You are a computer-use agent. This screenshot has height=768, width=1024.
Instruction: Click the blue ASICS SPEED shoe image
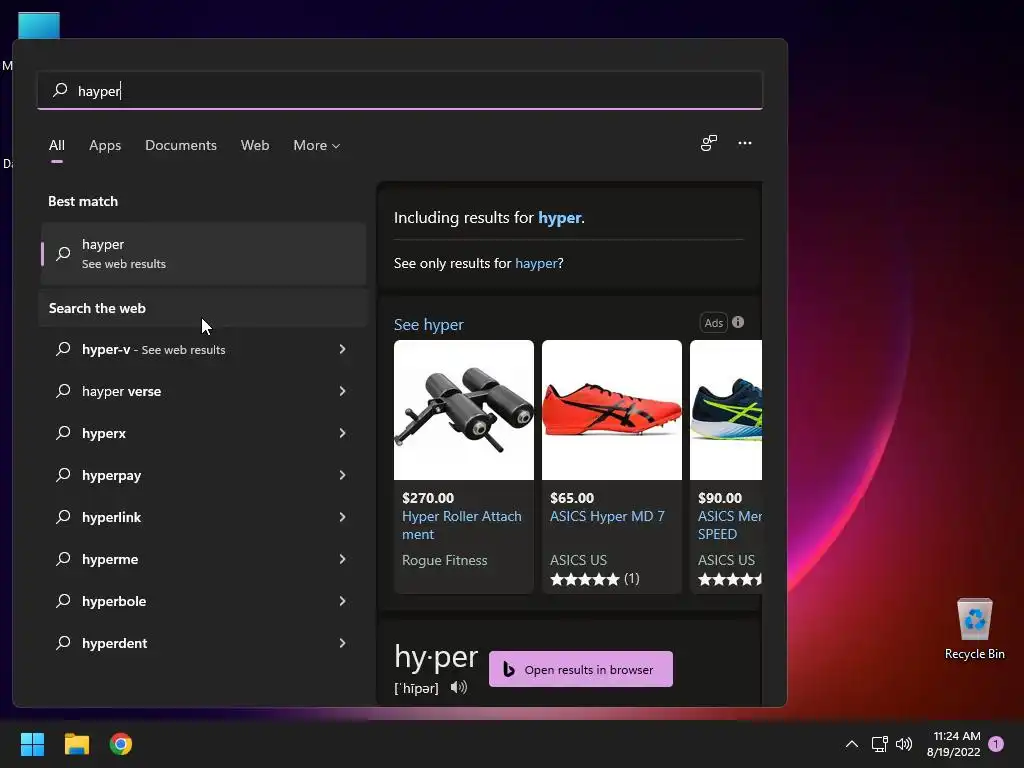point(726,410)
